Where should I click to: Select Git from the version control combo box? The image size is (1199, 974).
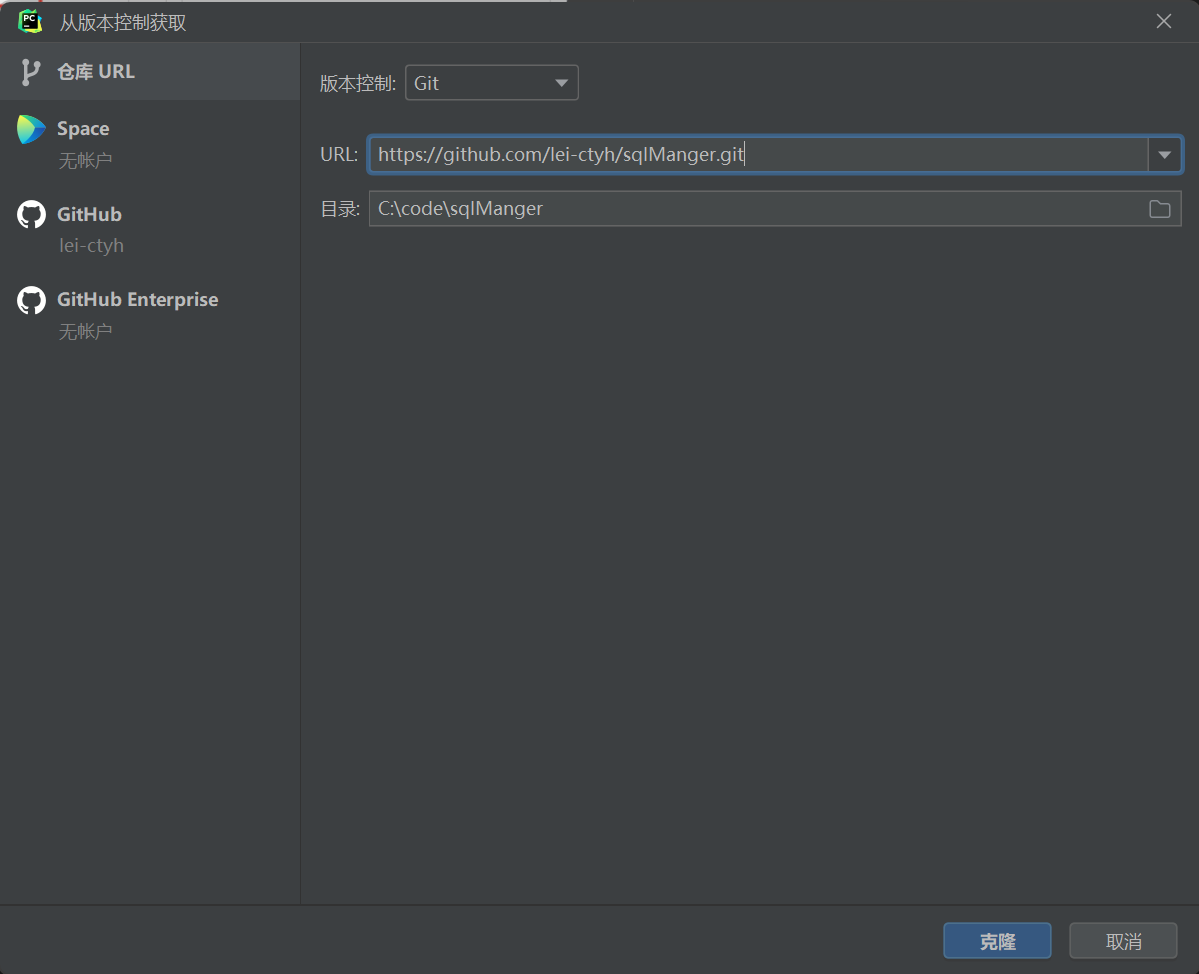coord(490,82)
